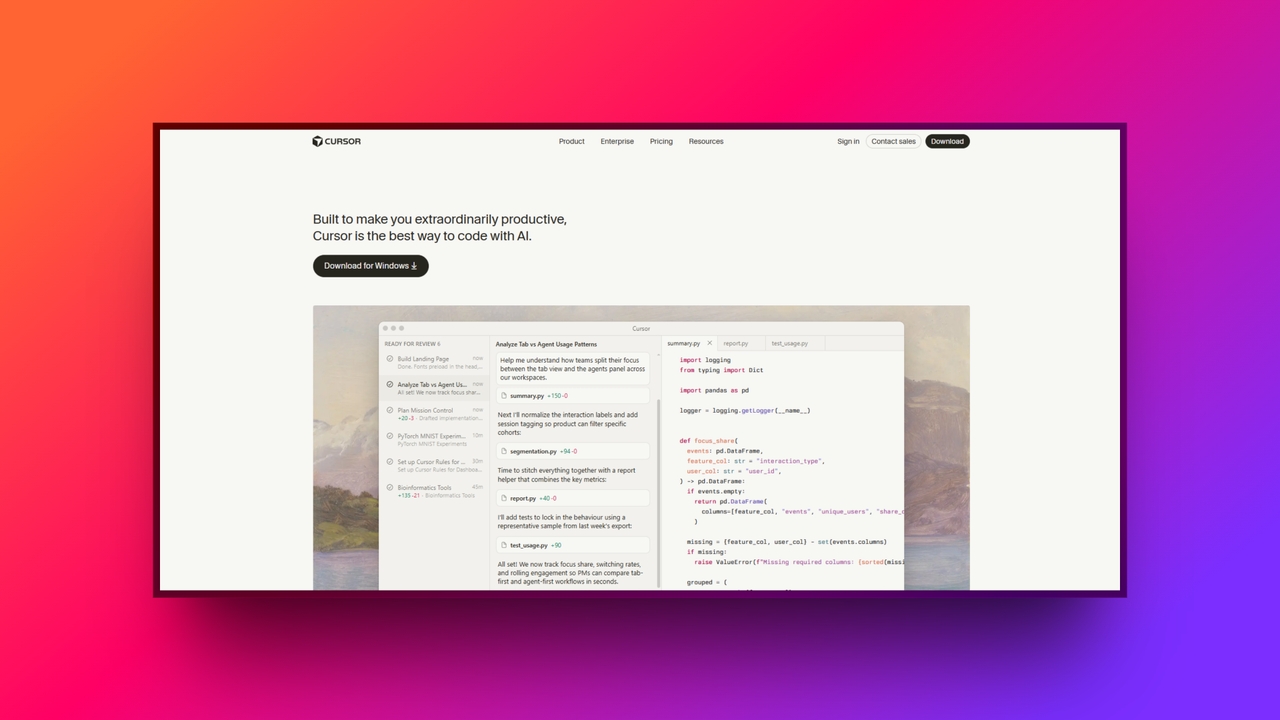This screenshot has width=1280, height=720.
Task: Click the 'if events.empty:' code line
Action: (x=716, y=491)
